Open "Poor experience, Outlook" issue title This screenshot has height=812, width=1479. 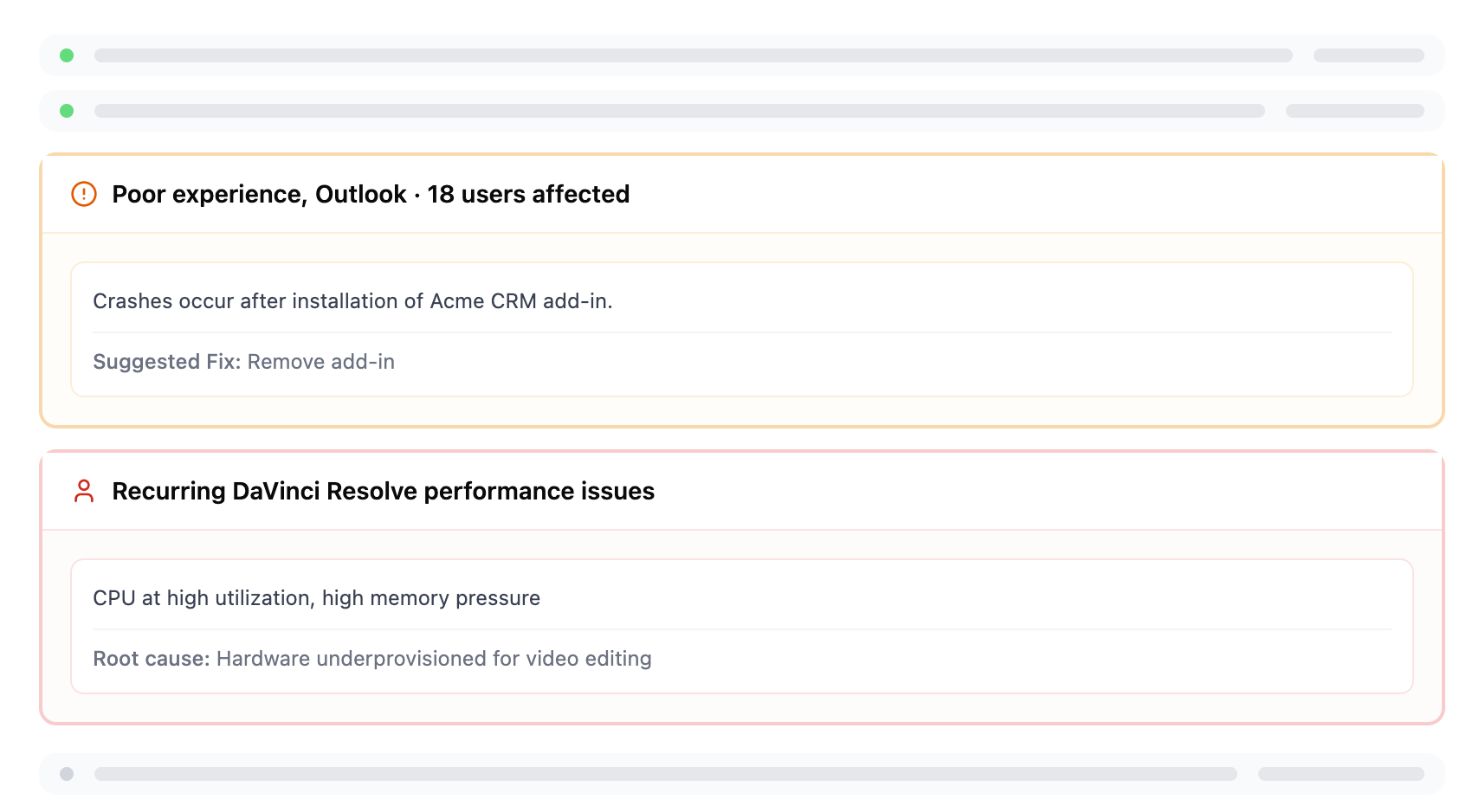[259, 194]
